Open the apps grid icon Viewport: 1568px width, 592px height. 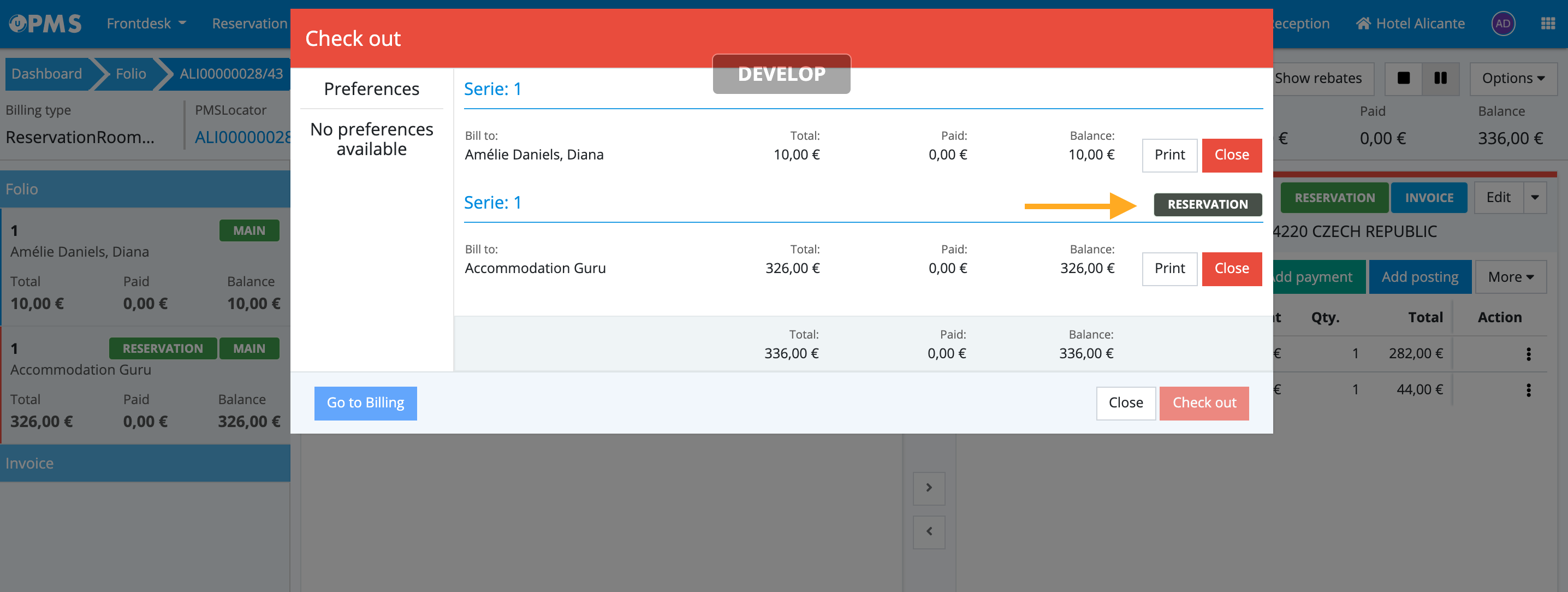(1547, 23)
